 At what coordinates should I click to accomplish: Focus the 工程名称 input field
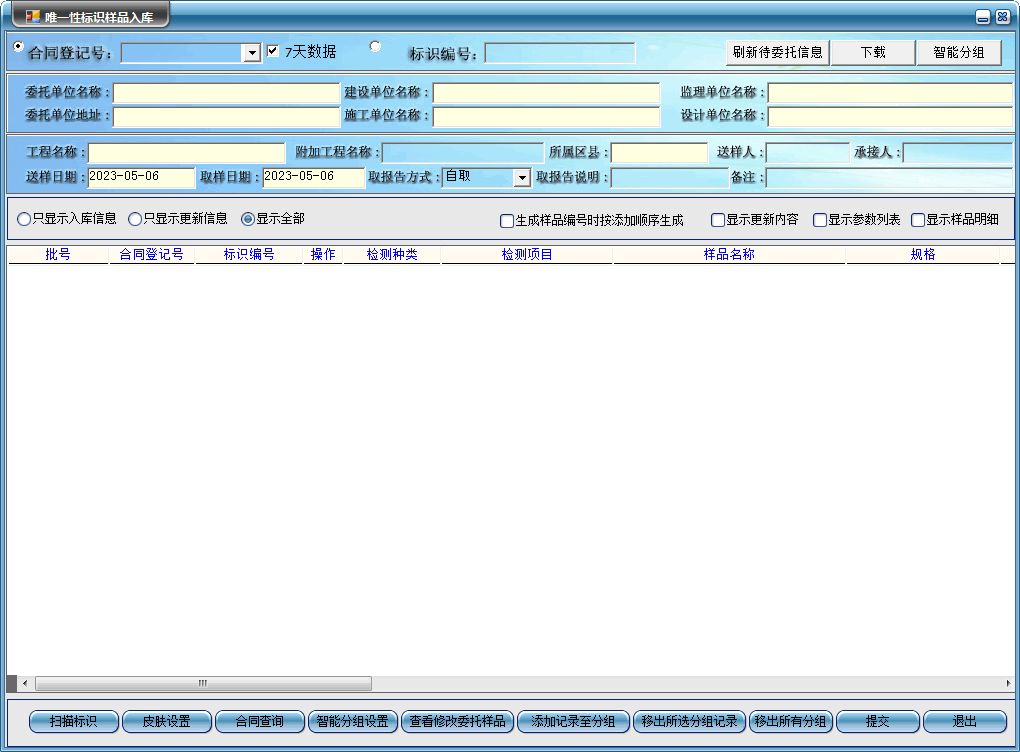187,153
